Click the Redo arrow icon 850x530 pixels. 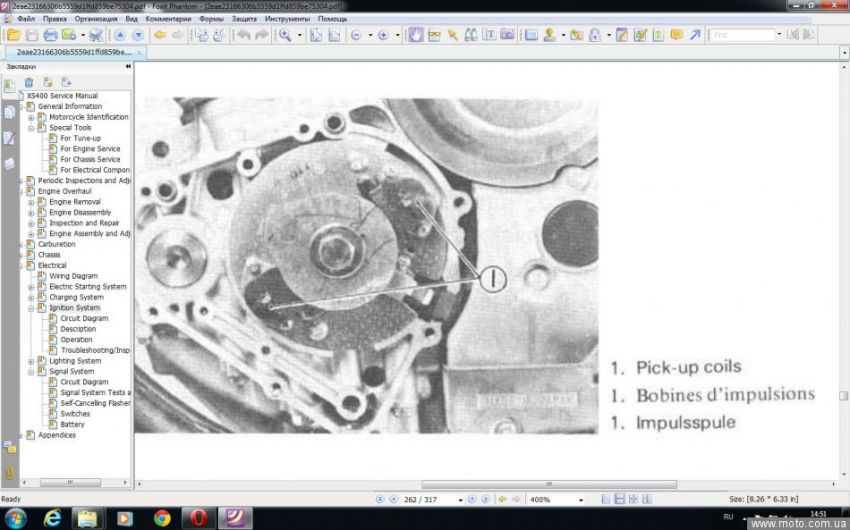(x=262, y=35)
